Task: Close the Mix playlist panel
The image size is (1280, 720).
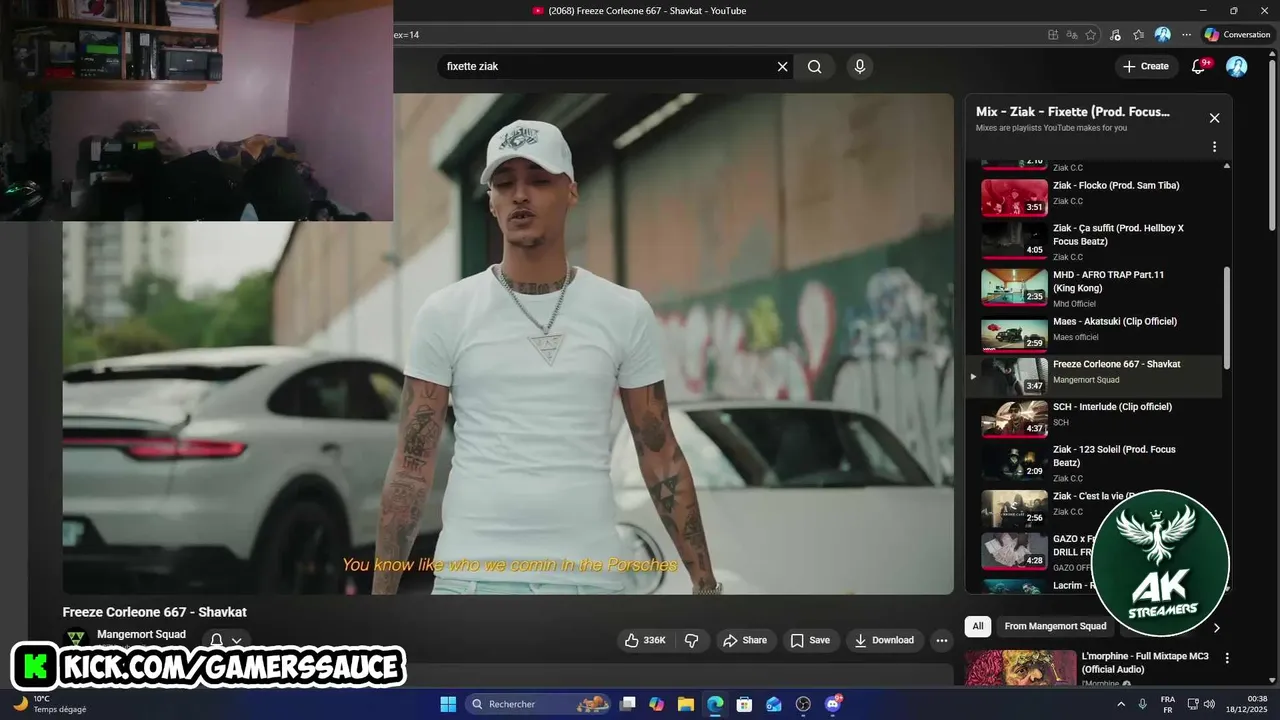Action: (x=1214, y=118)
